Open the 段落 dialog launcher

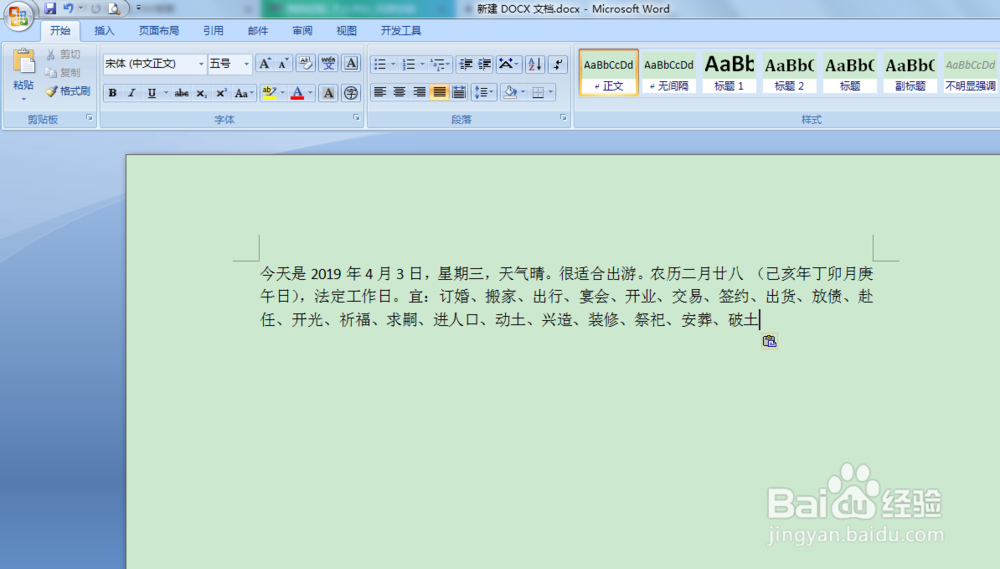pyautogui.click(x=563, y=118)
